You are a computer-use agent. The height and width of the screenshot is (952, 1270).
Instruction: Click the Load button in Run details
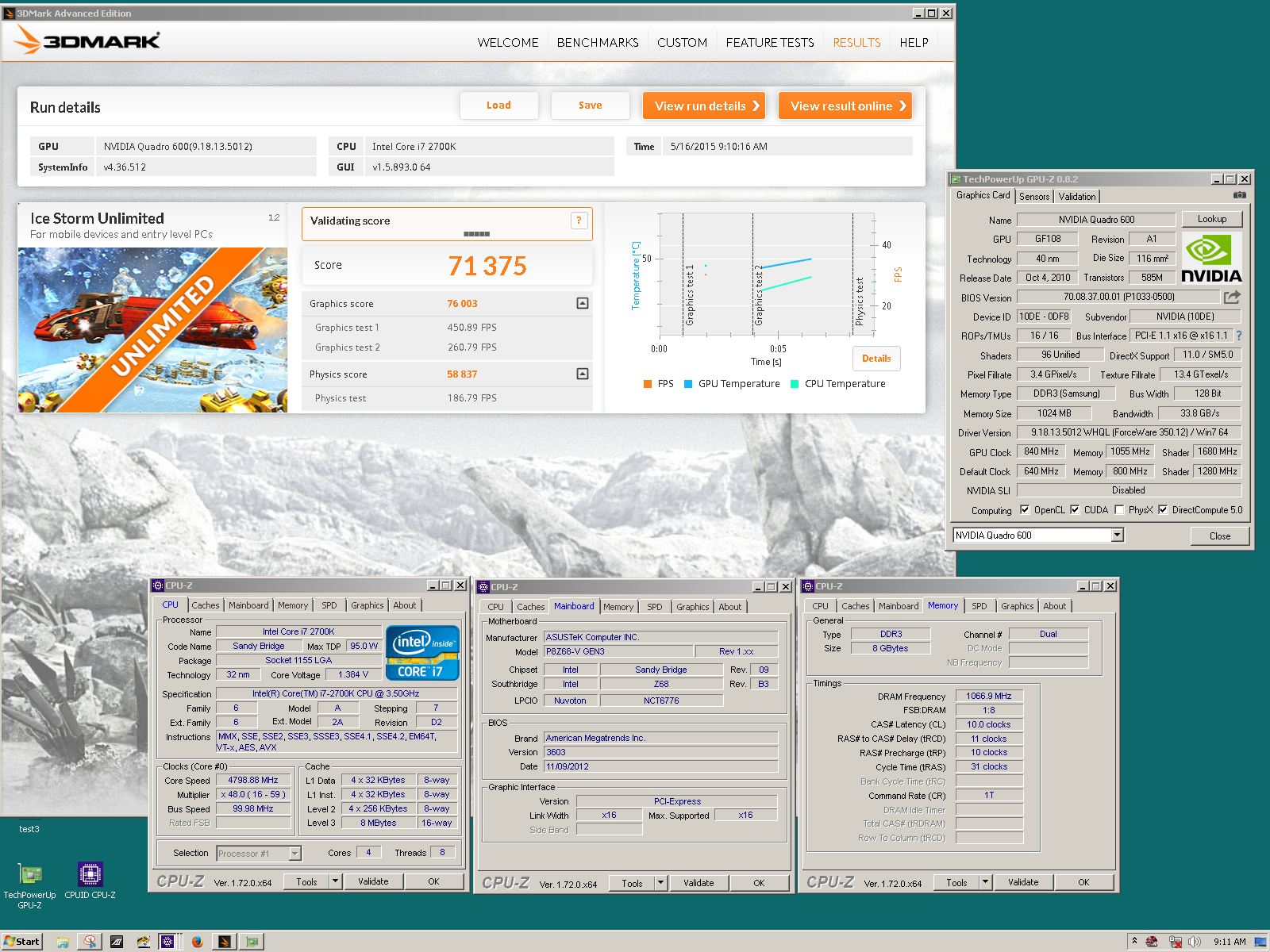tap(498, 106)
